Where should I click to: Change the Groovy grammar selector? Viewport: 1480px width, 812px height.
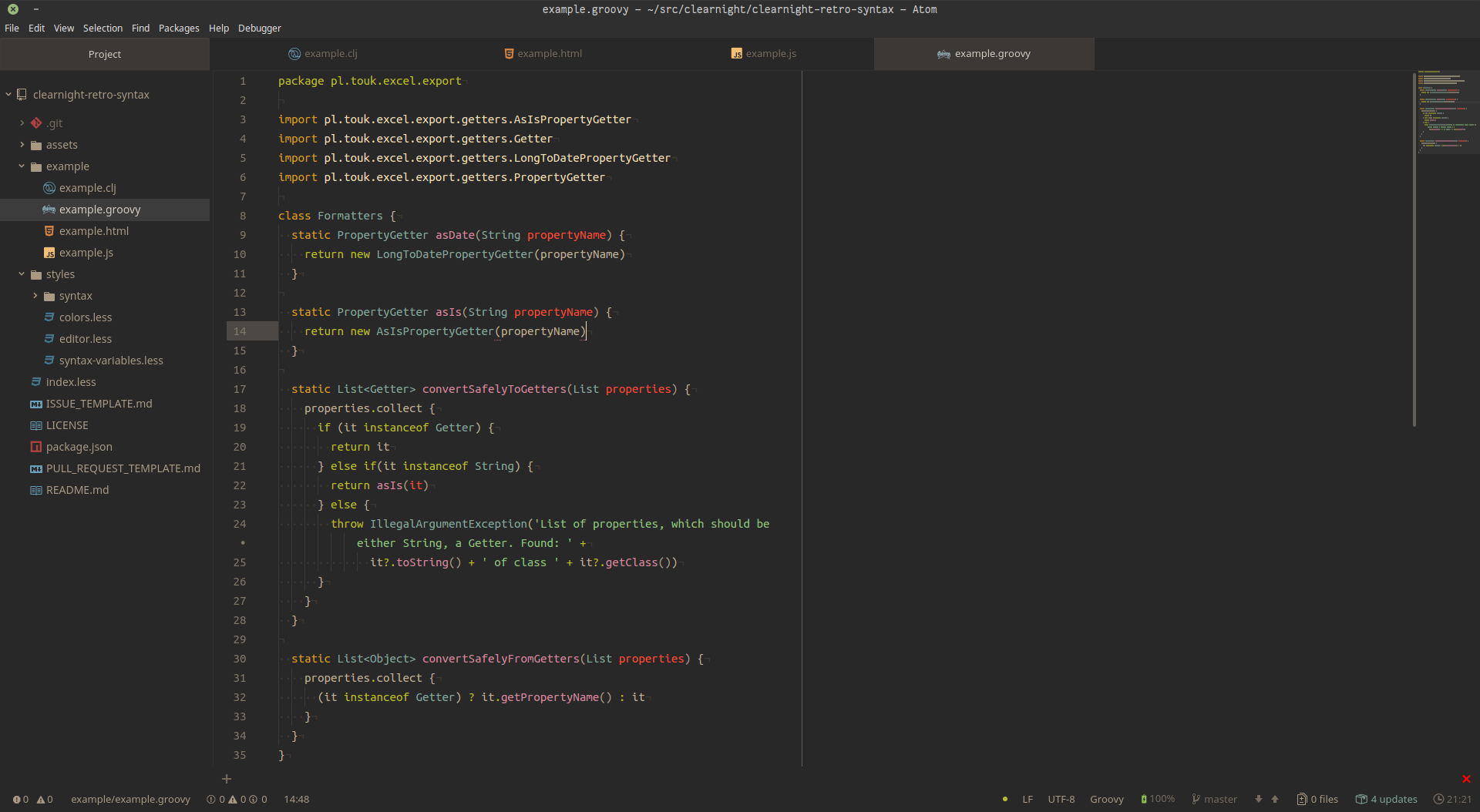tap(1106, 800)
